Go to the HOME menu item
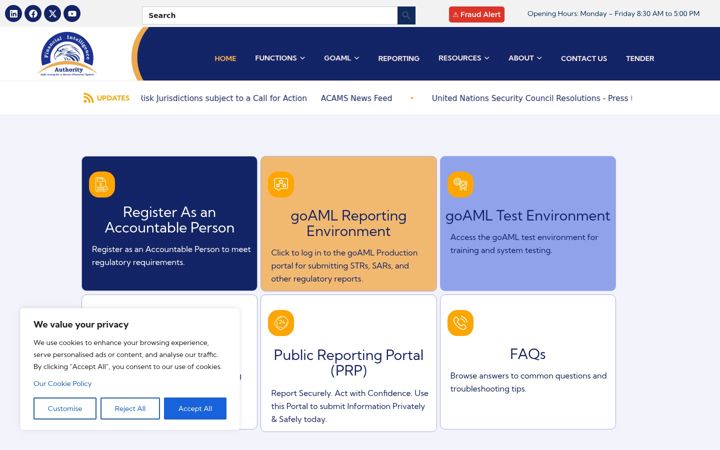Screen dimensions: 720x450 [x=225, y=58]
